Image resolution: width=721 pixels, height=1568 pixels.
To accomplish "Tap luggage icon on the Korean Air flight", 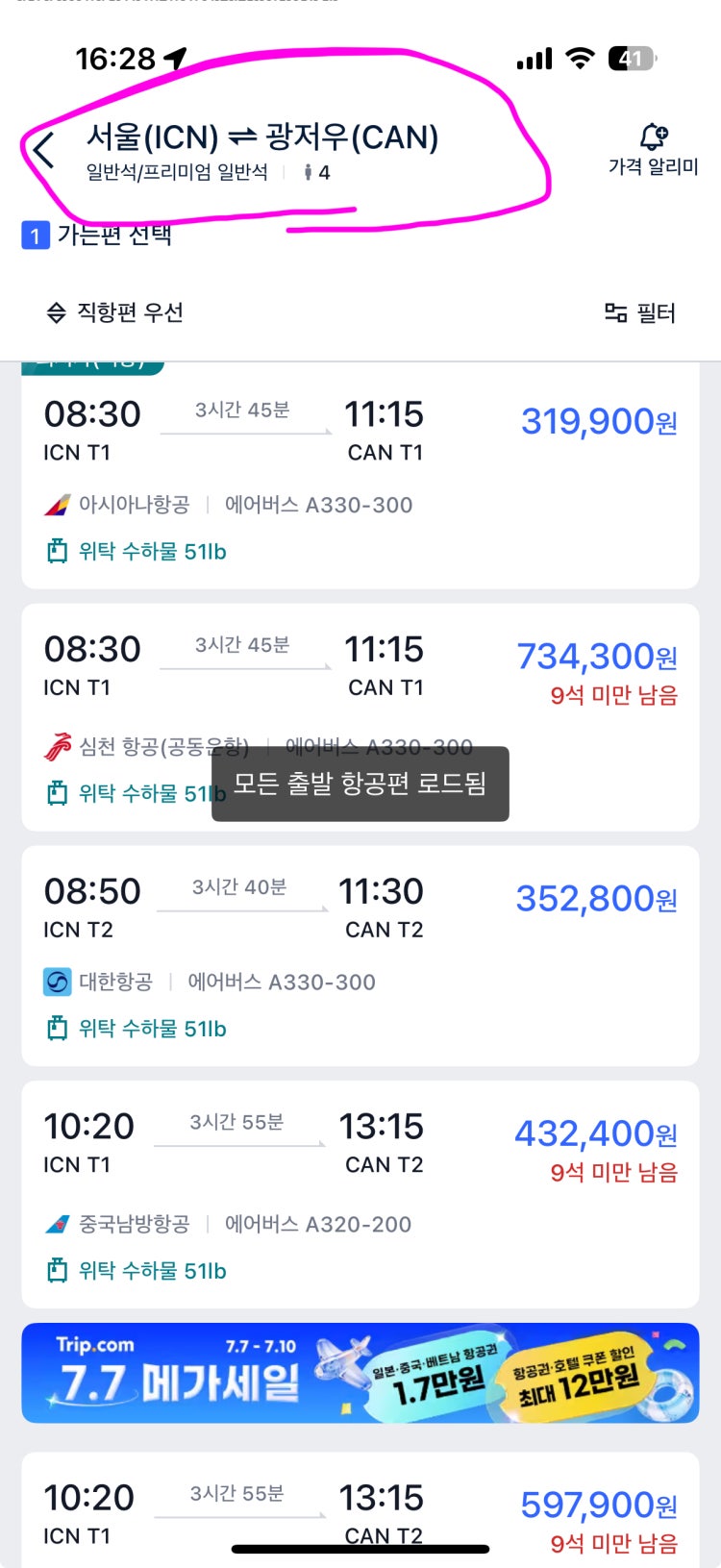I will coord(58,1029).
